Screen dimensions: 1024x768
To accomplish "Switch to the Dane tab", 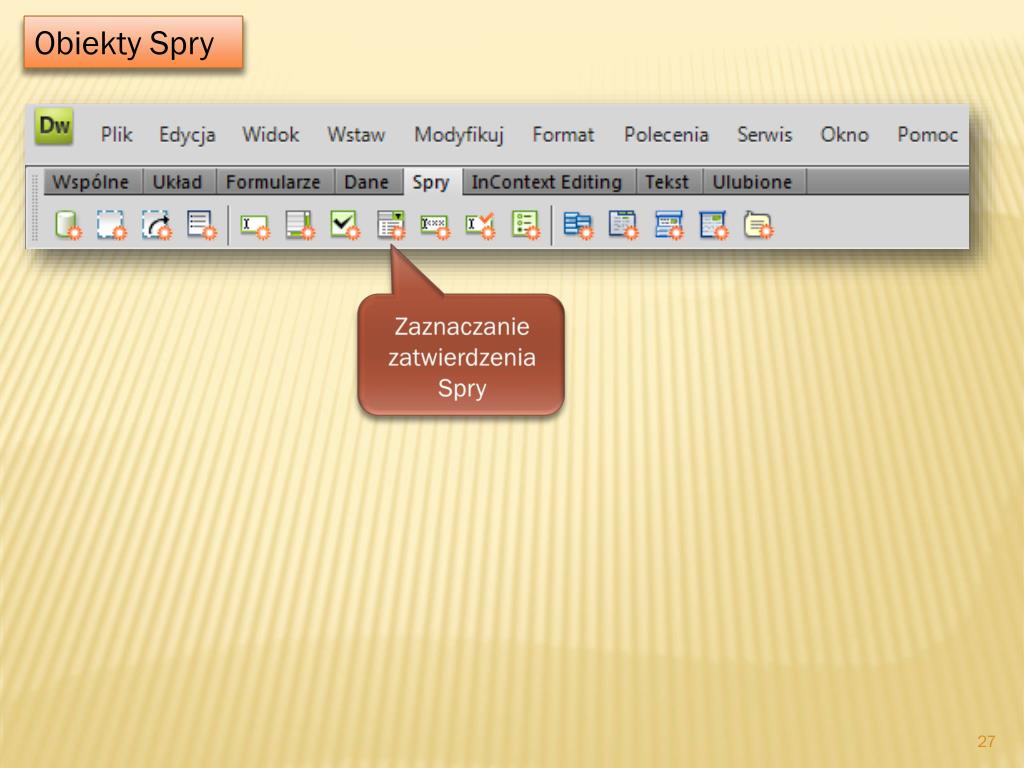I will (x=368, y=182).
